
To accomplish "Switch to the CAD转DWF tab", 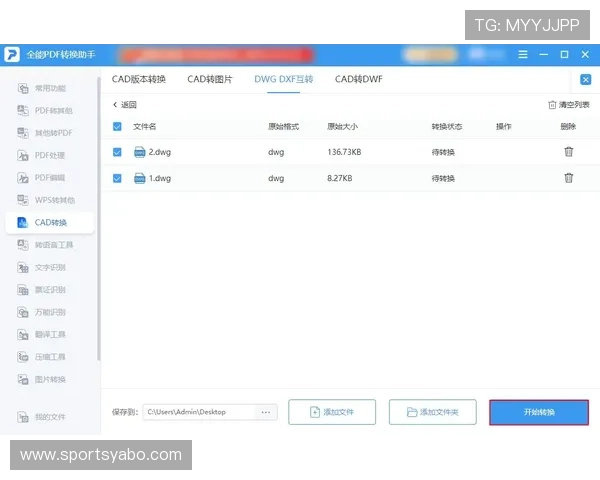I will [x=359, y=79].
